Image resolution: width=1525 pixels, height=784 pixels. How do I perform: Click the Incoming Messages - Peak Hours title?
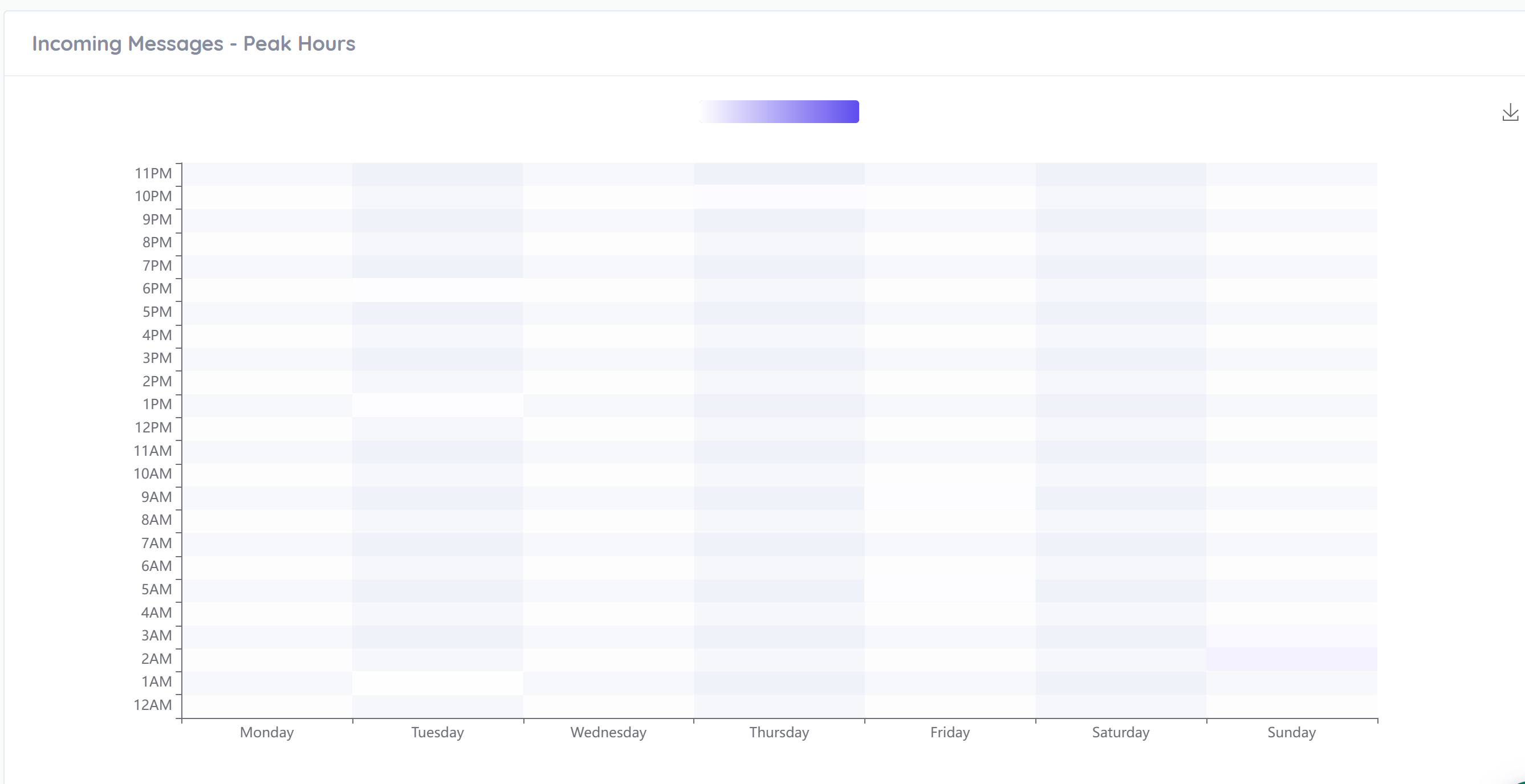[x=194, y=43]
